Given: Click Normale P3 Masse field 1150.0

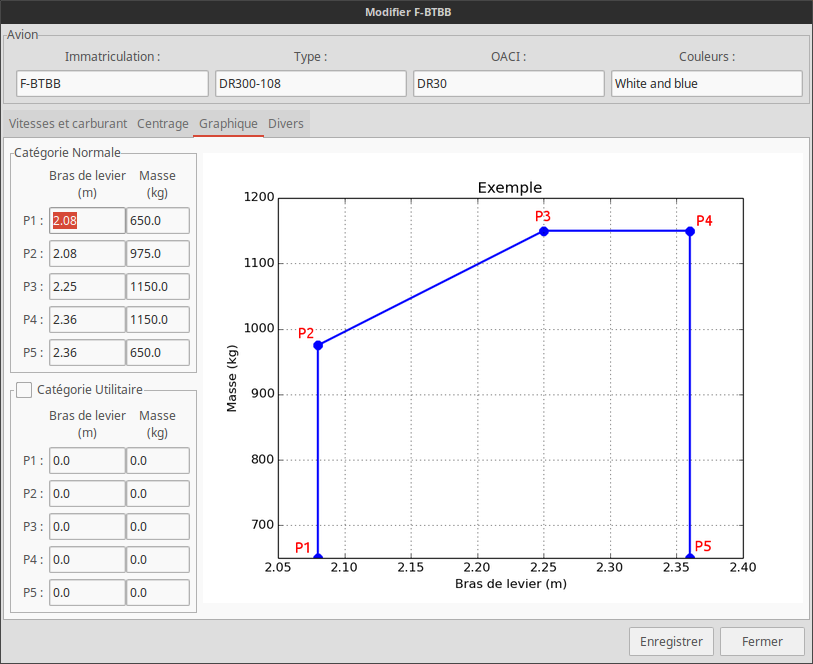Looking at the screenshot, I should pos(158,287).
